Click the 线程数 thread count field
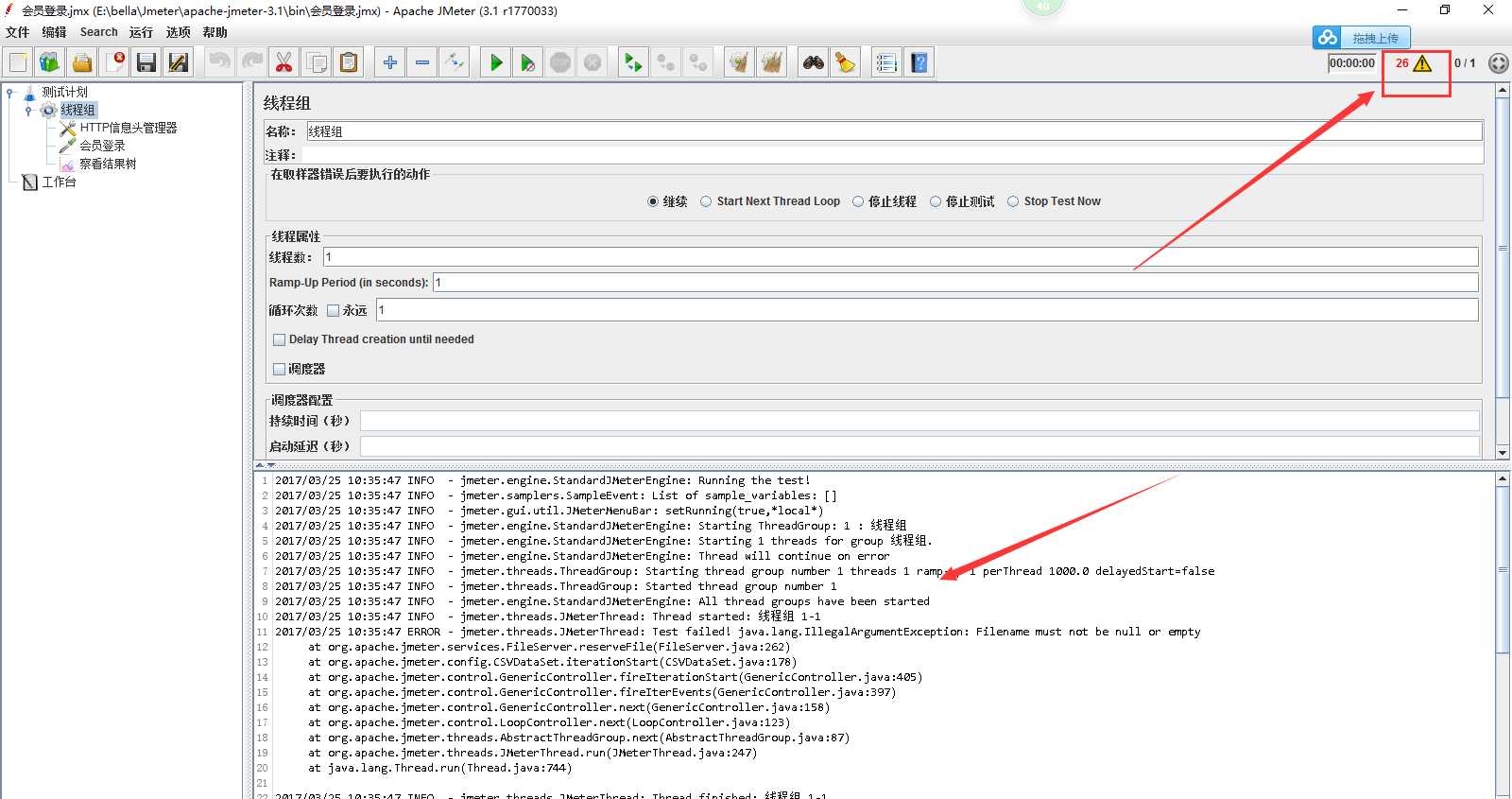Image resolution: width=1512 pixels, height=799 pixels. [x=901, y=257]
